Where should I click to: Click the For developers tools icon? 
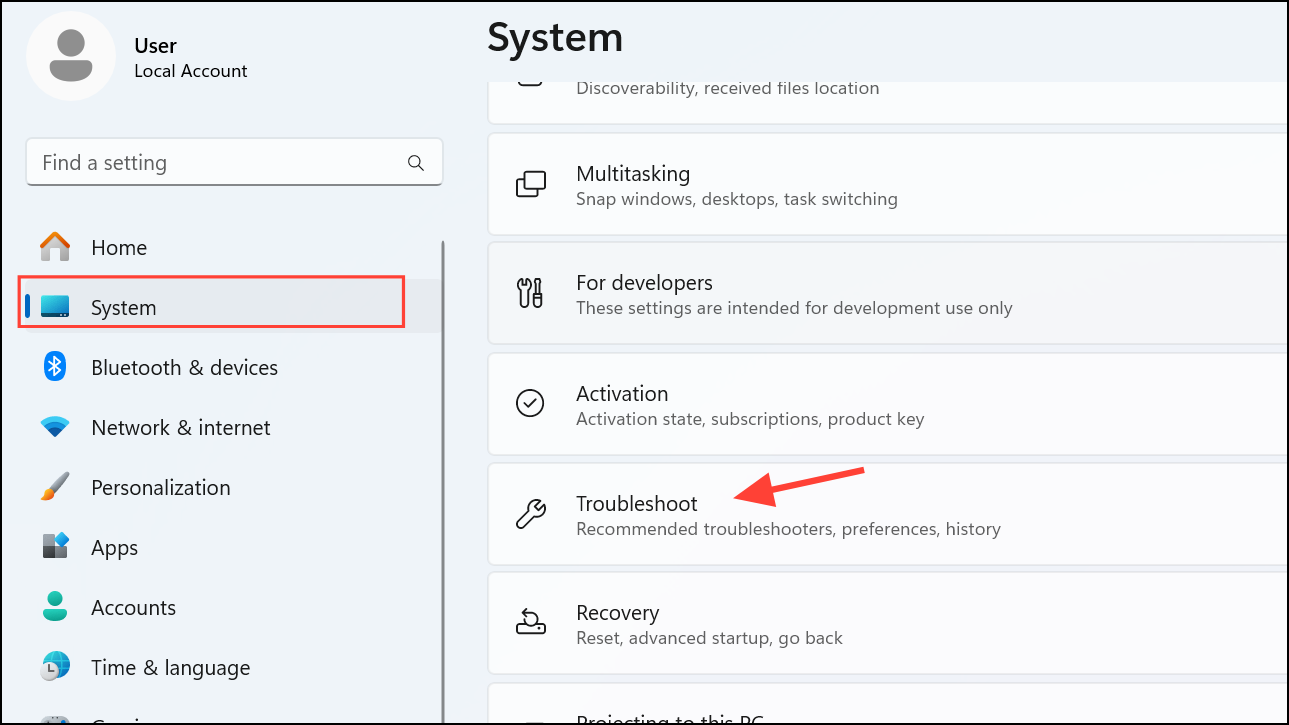pos(530,294)
